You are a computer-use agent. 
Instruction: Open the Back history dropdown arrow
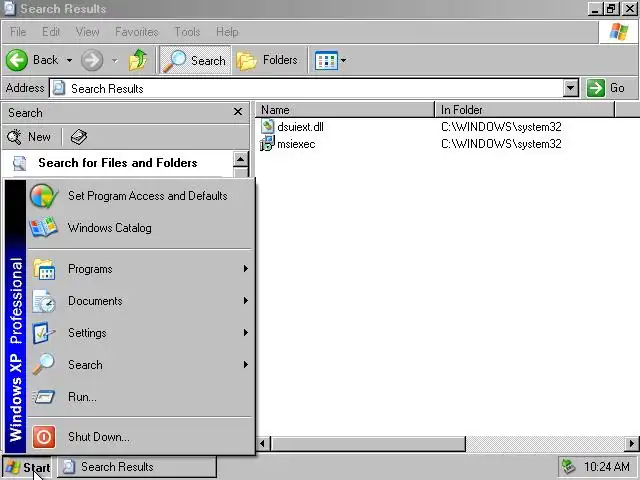pos(69,60)
